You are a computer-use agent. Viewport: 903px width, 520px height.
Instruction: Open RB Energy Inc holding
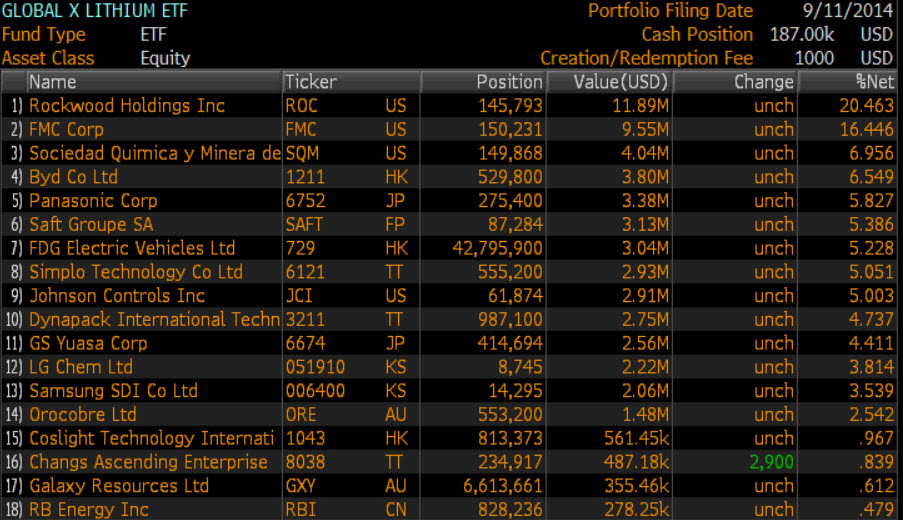pos(89,509)
